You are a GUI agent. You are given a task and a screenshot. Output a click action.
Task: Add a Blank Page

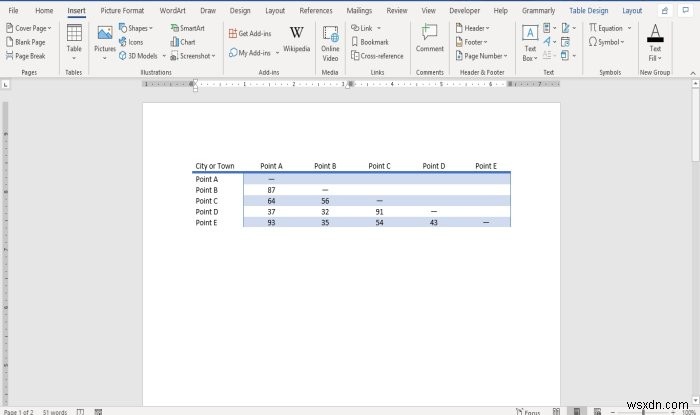click(x=25, y=42)
